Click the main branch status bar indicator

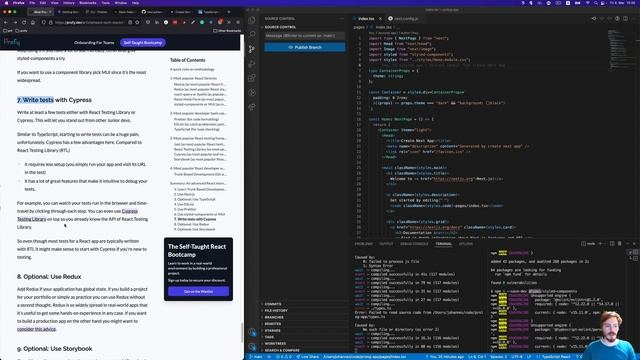coord(256,357)
